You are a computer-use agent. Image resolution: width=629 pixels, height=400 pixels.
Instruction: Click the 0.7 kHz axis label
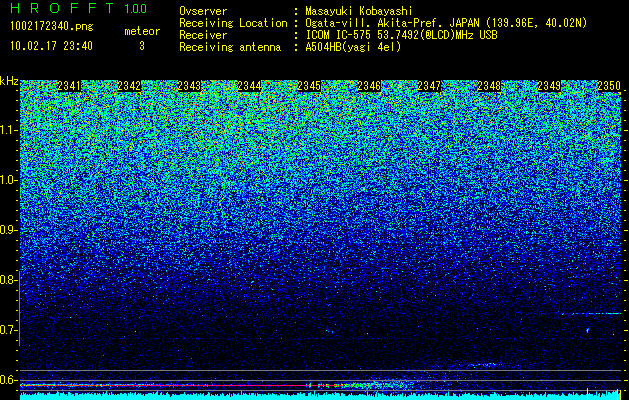tap(8, 330)
